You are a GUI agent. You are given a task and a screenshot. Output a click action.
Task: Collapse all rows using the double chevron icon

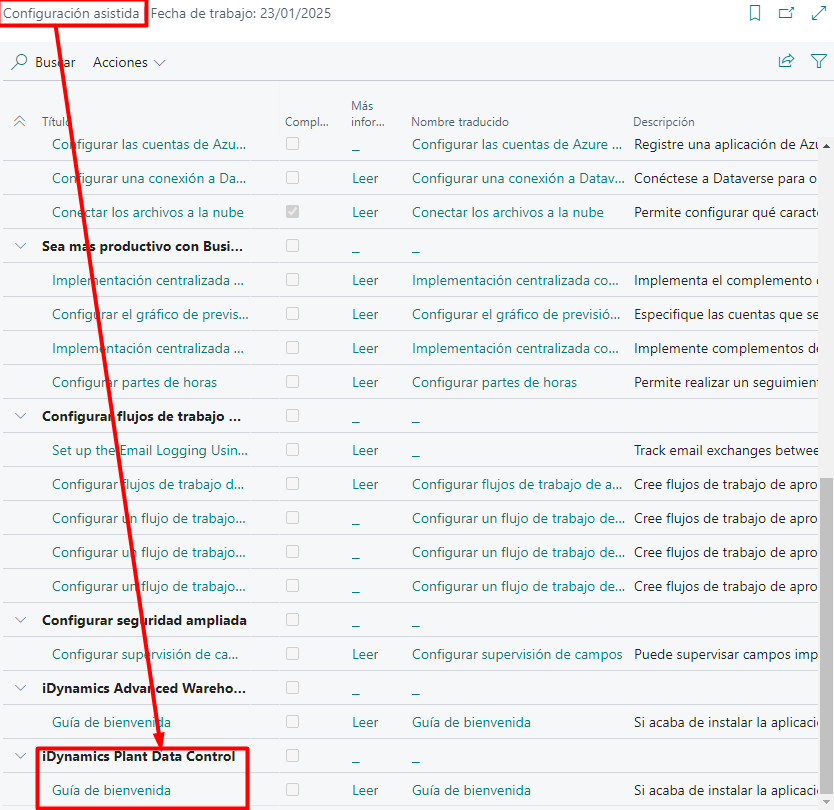coord(19,121)
